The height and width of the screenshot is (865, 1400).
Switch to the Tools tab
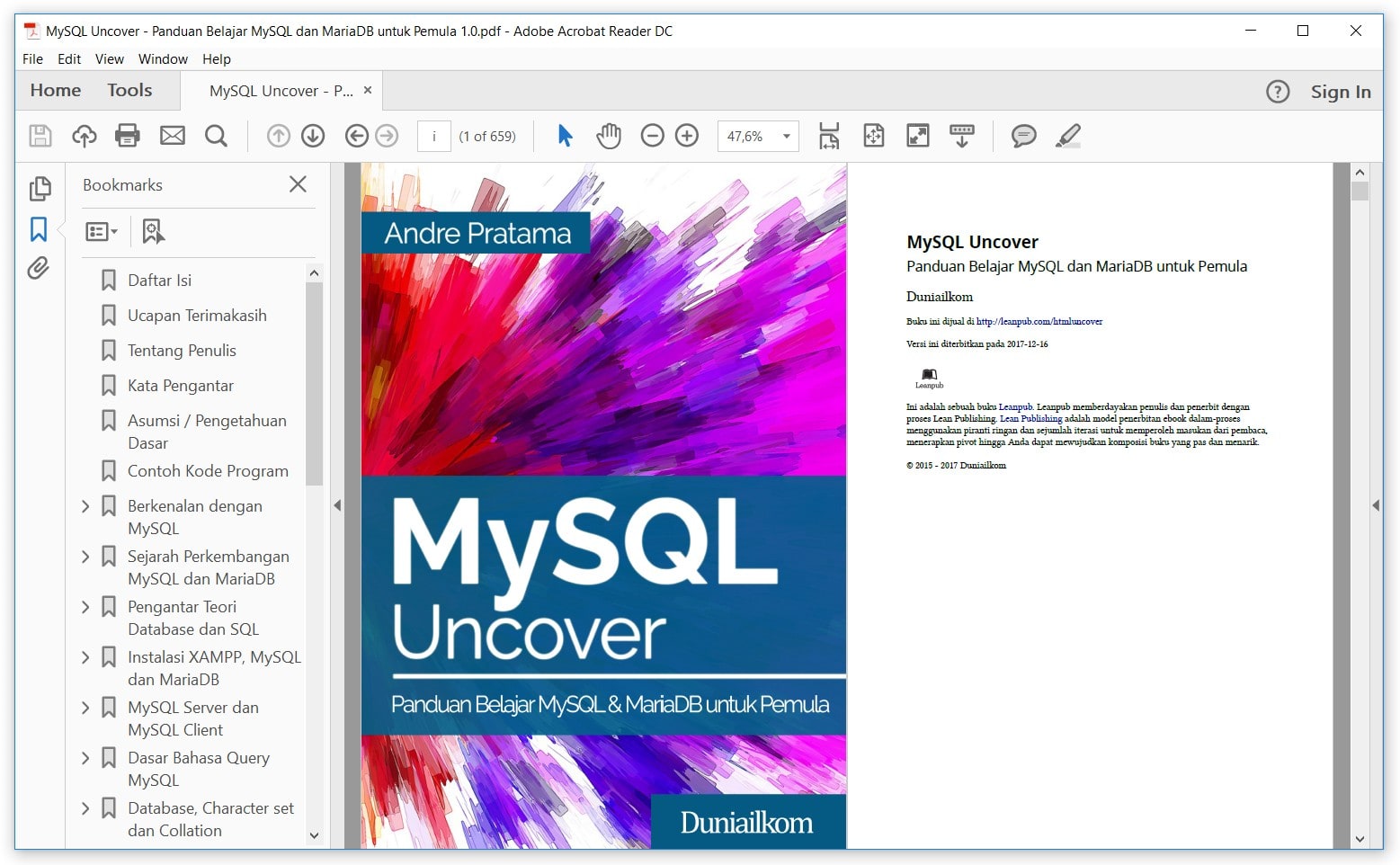(x=129, y=91)
